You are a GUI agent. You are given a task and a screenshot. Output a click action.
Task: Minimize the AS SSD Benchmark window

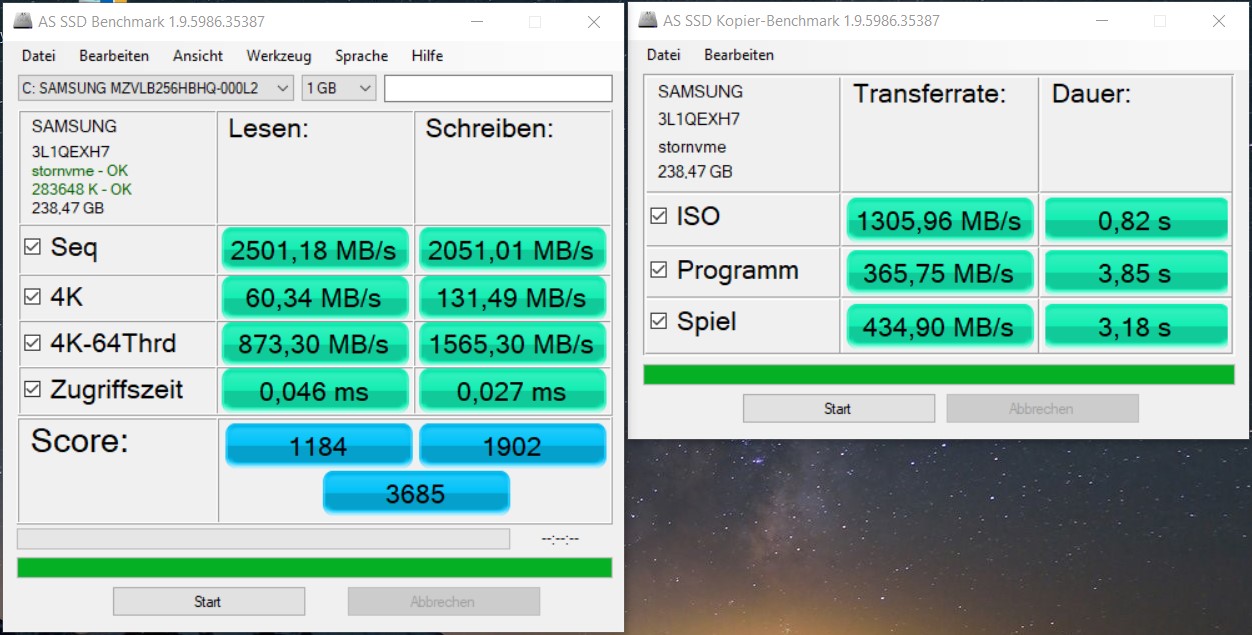pyautogui.click(x=477, y=22)
